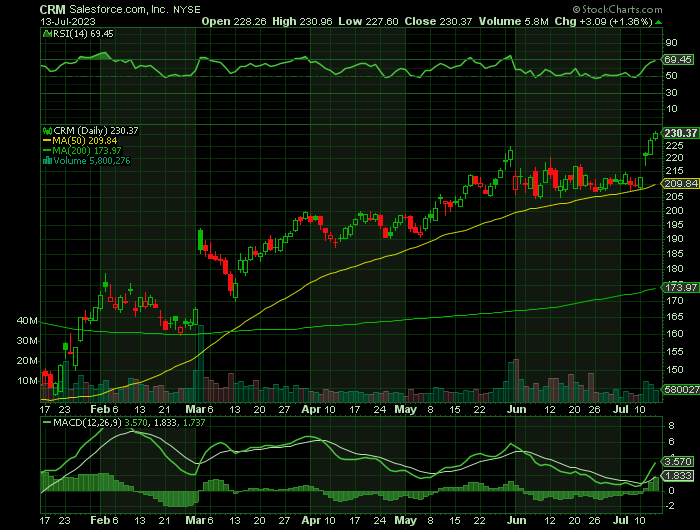Click the NYSE exchange label
The width and height of the screenshot is (700, 530).
pyautogui.click(x=187, y=9)
